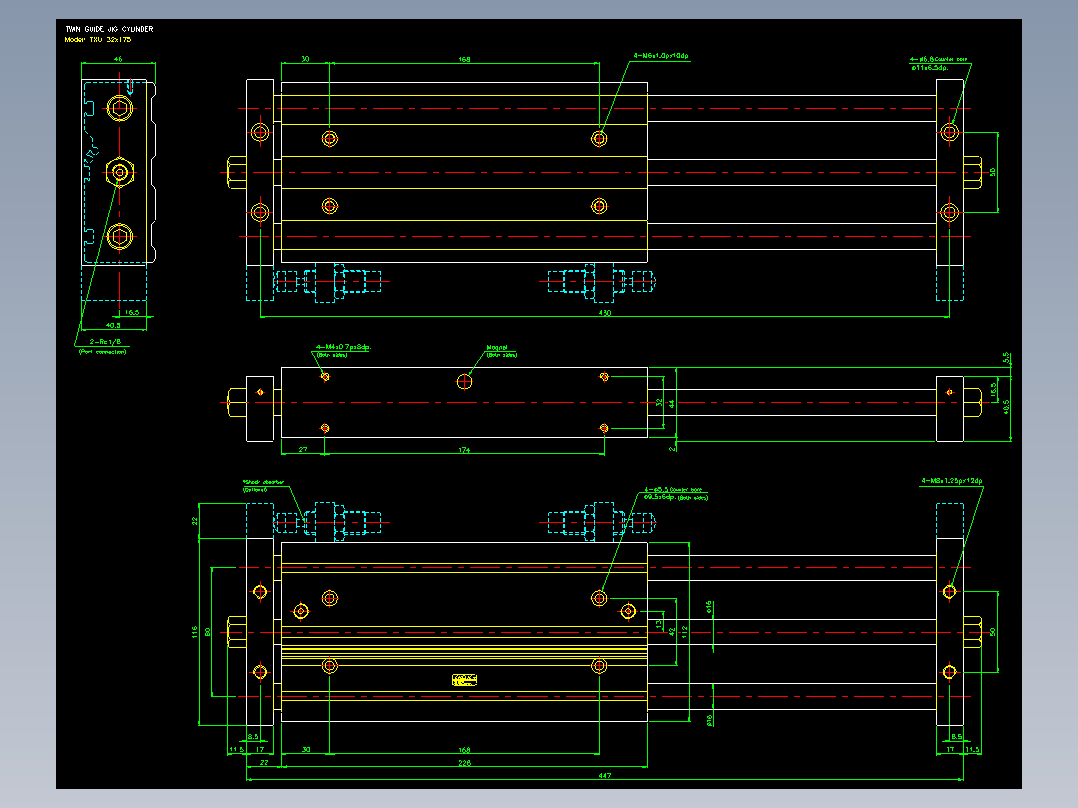The image size is (1078, 808).
Task: Click the 'Magnet' leader label
Action: point(497,348)
